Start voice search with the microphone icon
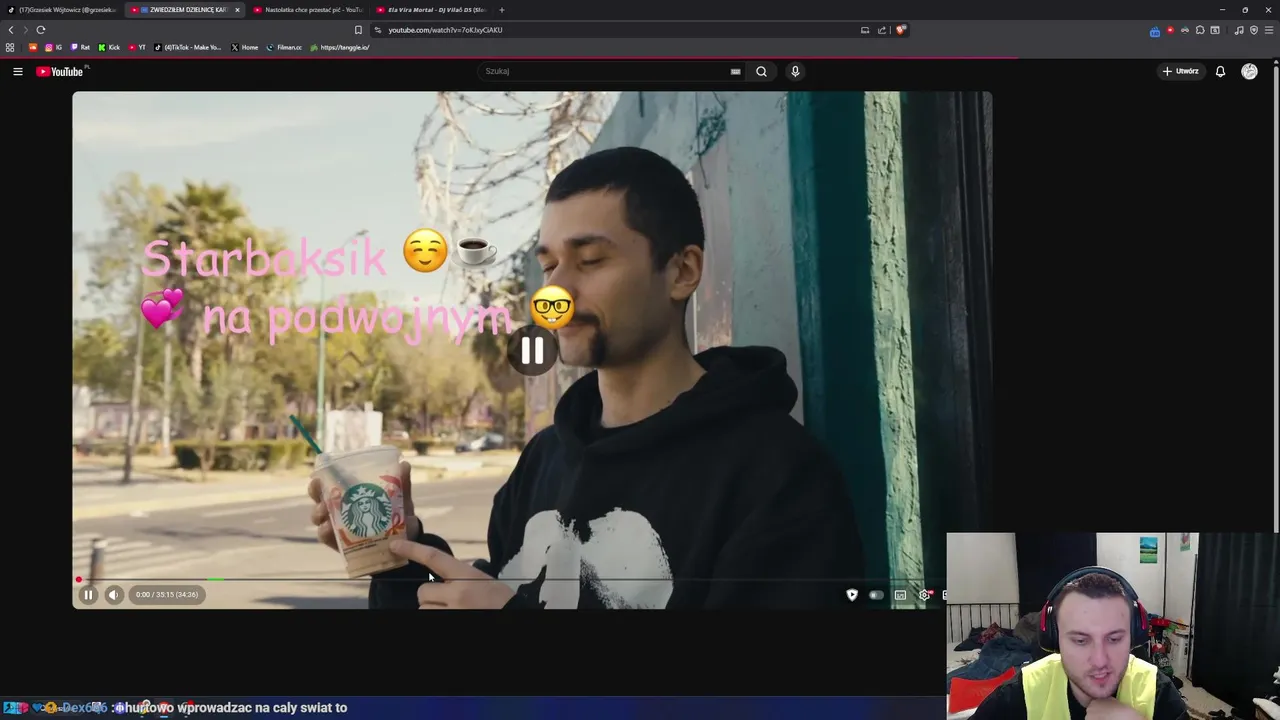This screenshot has width=1280, height=720. pyautogui.click(x=795, y=71)
